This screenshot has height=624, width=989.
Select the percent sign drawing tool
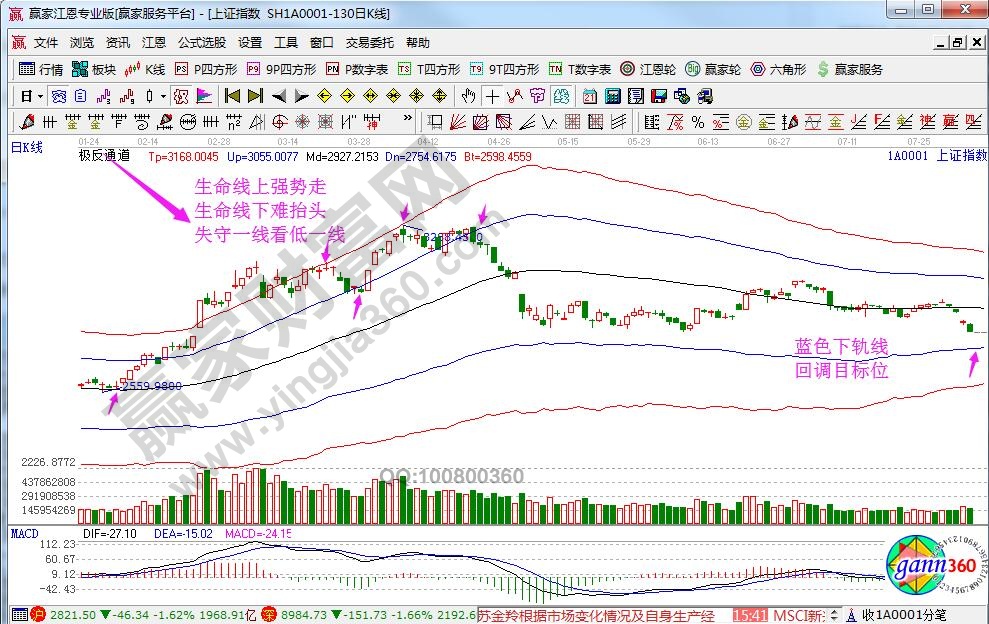coord(697,122)
